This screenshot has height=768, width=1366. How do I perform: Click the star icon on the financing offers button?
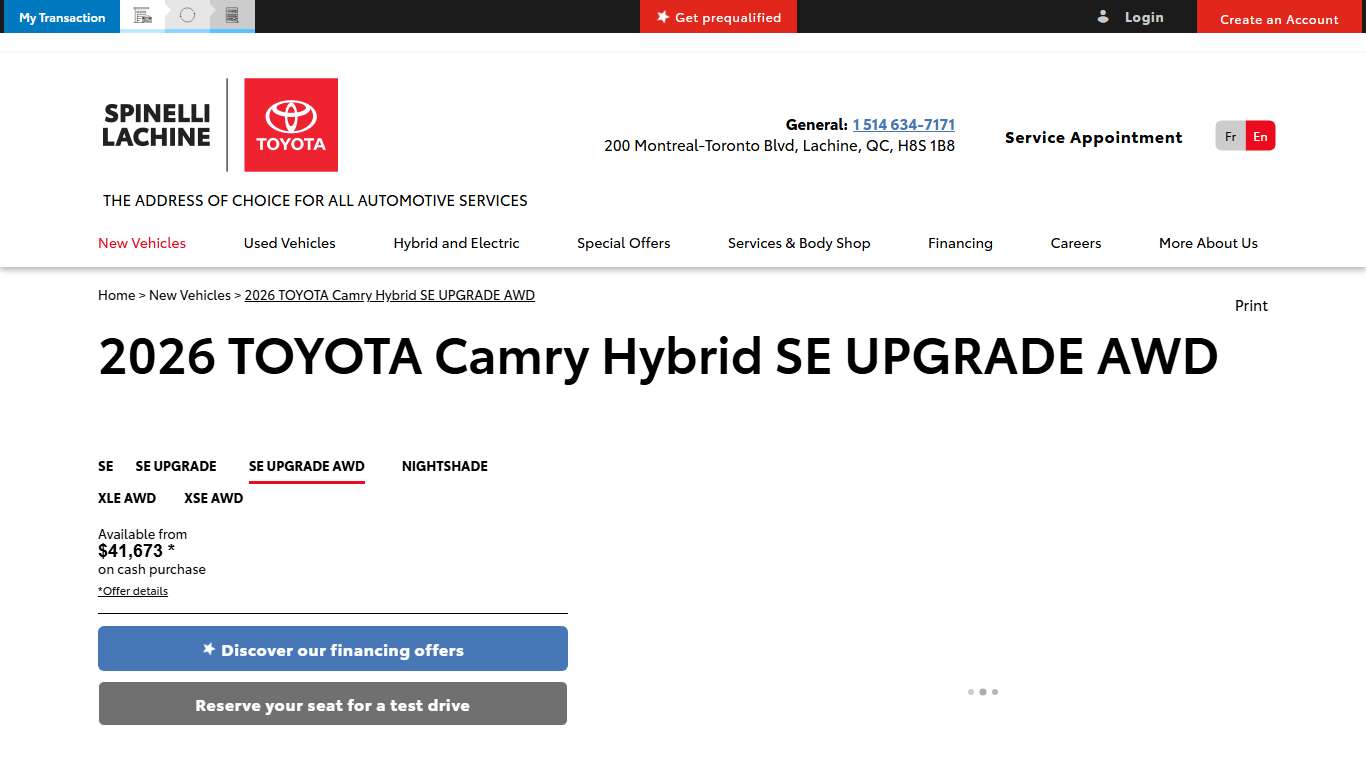click(x=208, y=648)
